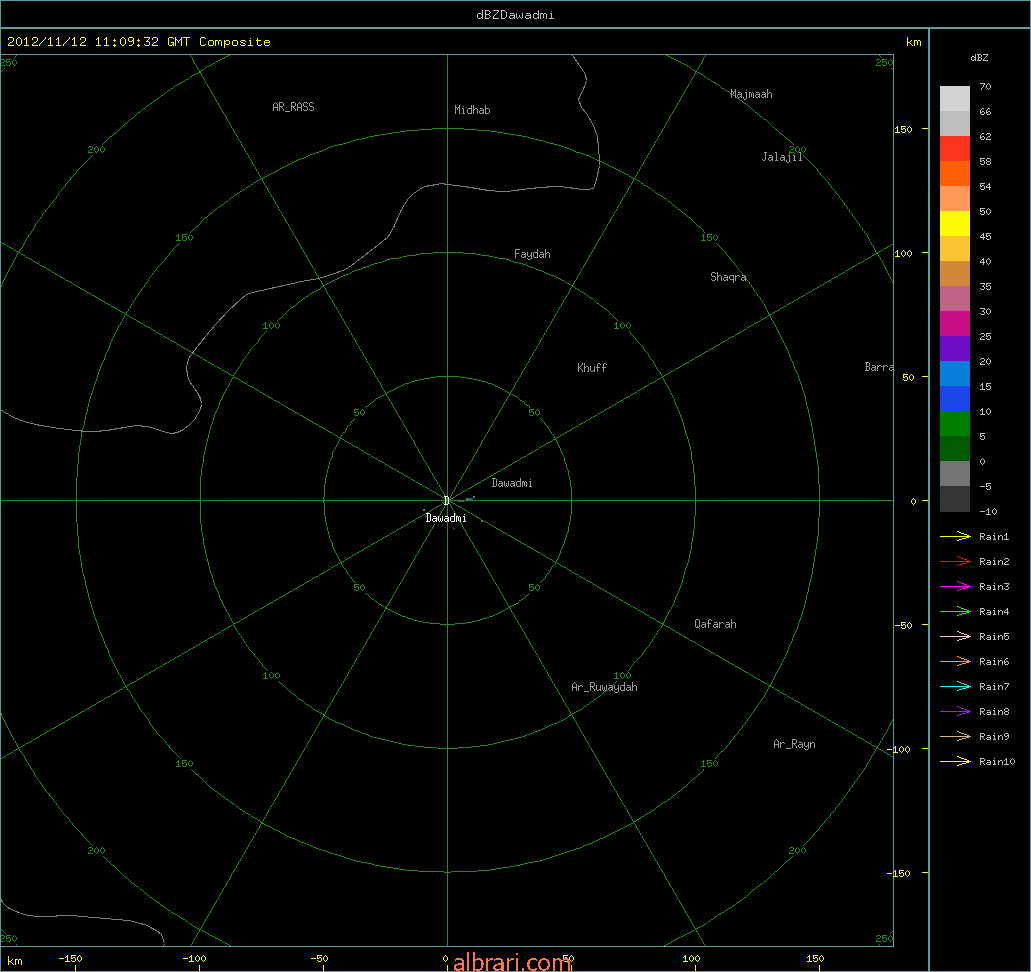Click the yellow Rain1 arrow icon

(955, 537)
